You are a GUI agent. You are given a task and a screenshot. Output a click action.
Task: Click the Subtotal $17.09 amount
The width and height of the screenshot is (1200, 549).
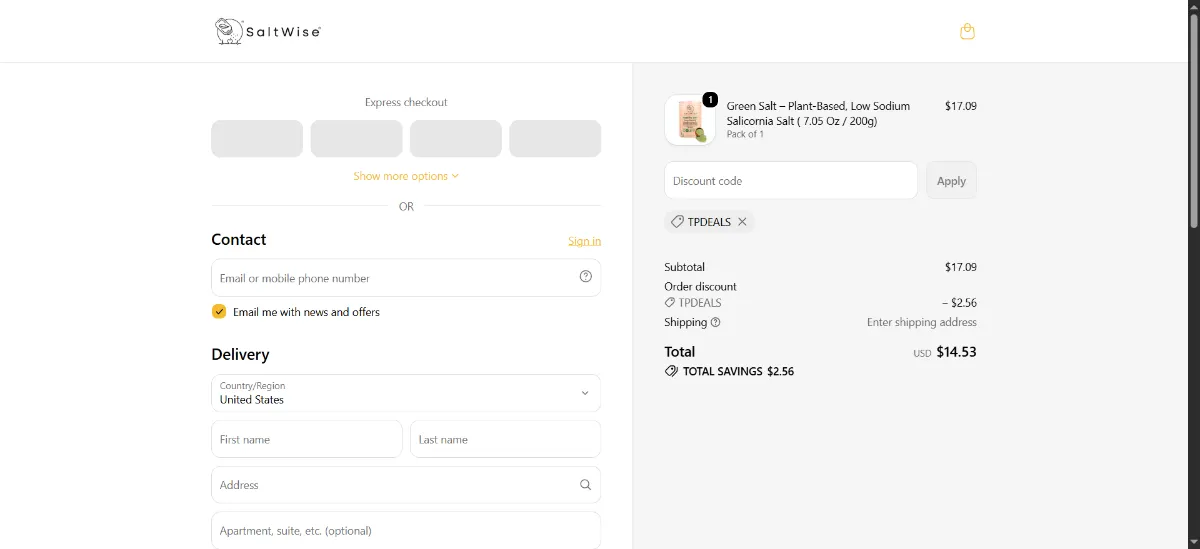point(961,267)
